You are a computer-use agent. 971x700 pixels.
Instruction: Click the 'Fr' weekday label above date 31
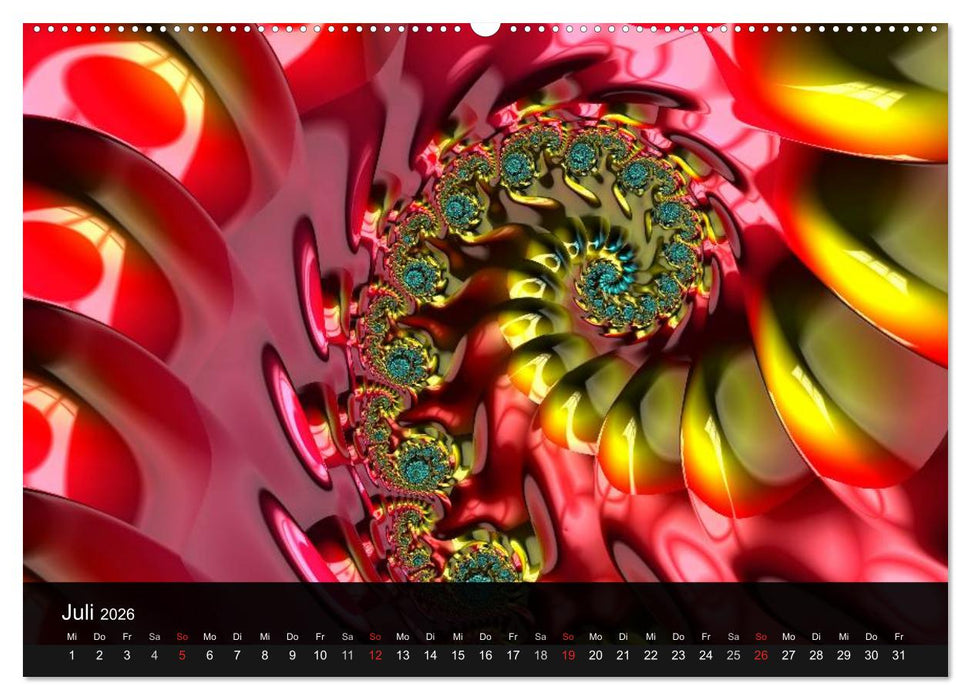pyautogui.click(x=899, y=637)
